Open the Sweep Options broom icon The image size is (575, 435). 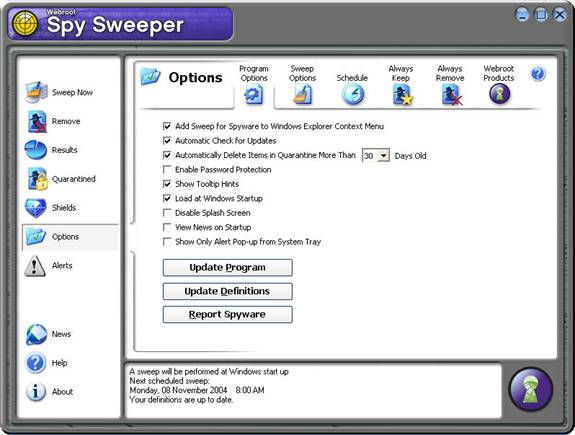(303, 94)
